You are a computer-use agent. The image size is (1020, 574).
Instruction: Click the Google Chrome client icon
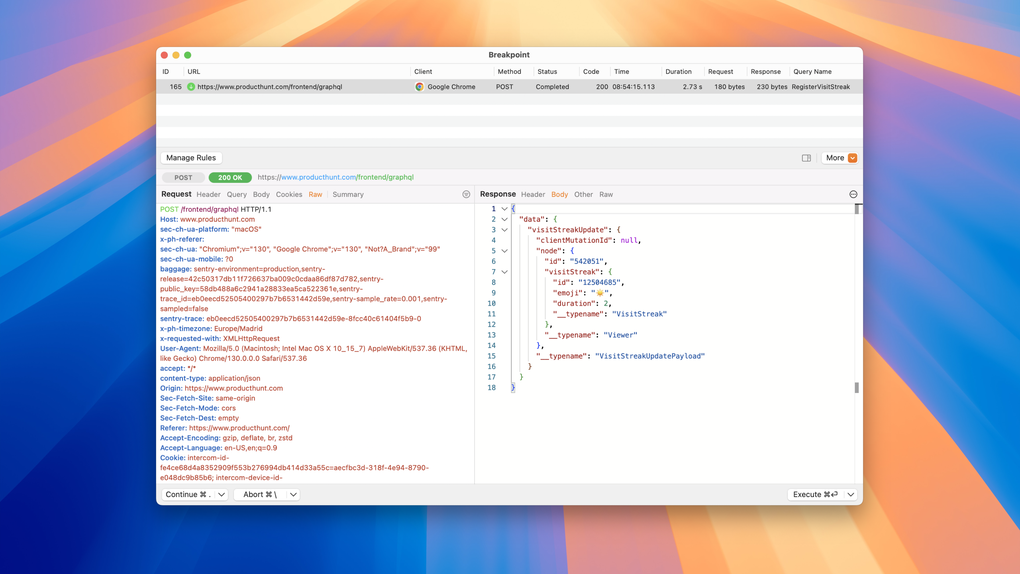click(420, 87)
